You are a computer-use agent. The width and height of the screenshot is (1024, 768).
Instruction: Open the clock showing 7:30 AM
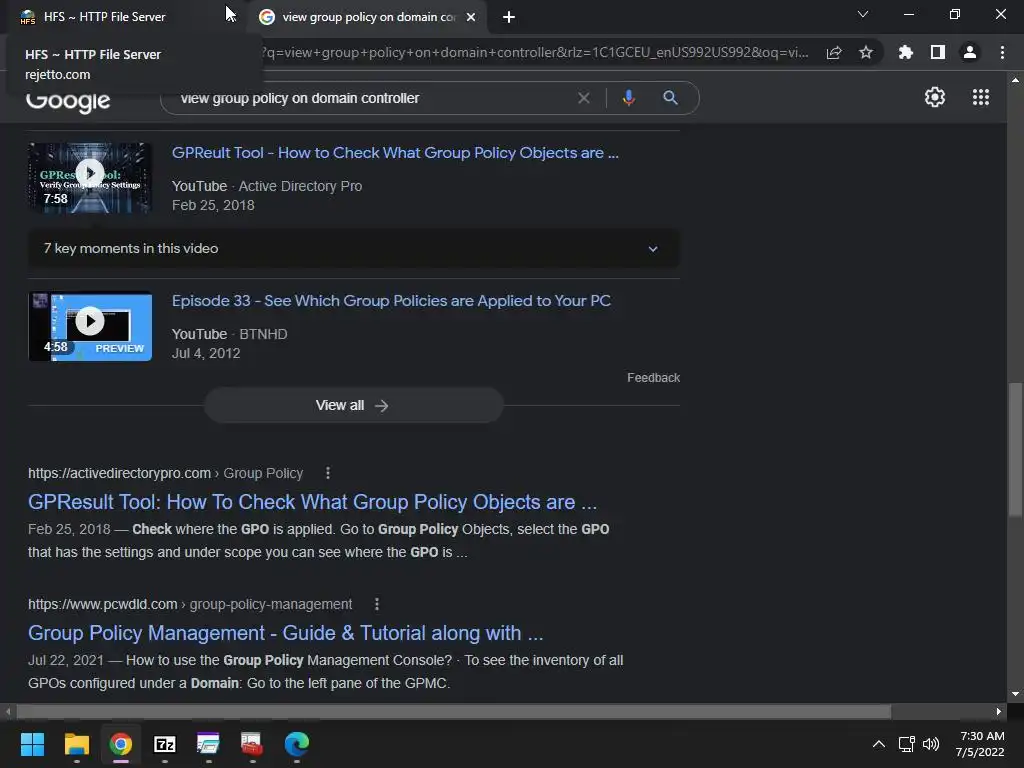(x=980, y=744)
